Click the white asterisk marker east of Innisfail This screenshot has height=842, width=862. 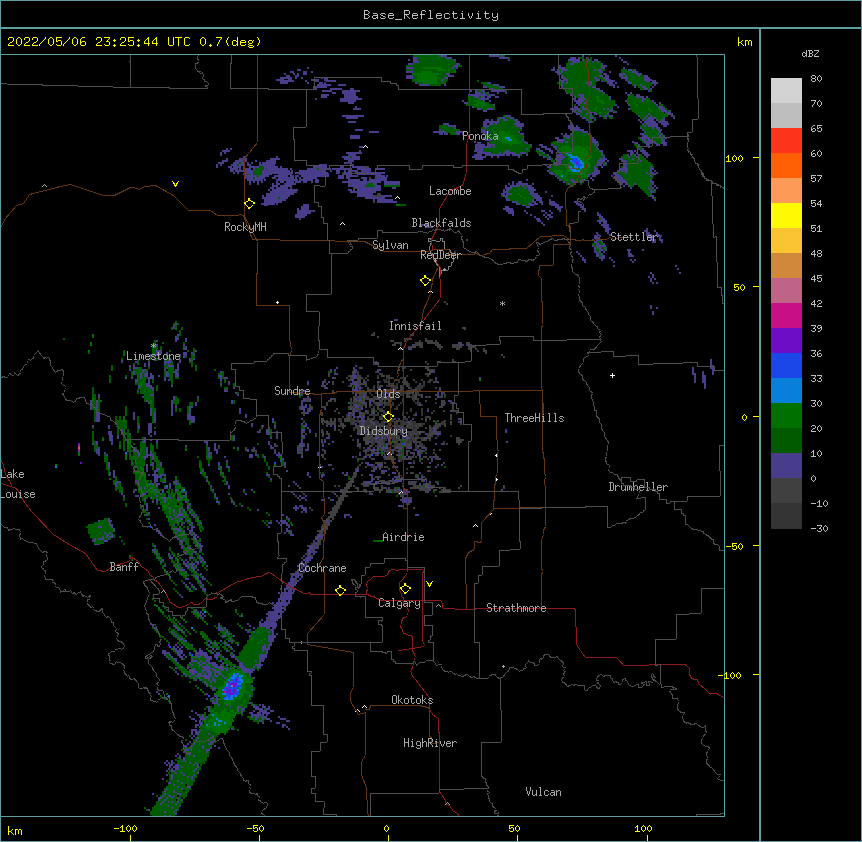coord(502,303)
